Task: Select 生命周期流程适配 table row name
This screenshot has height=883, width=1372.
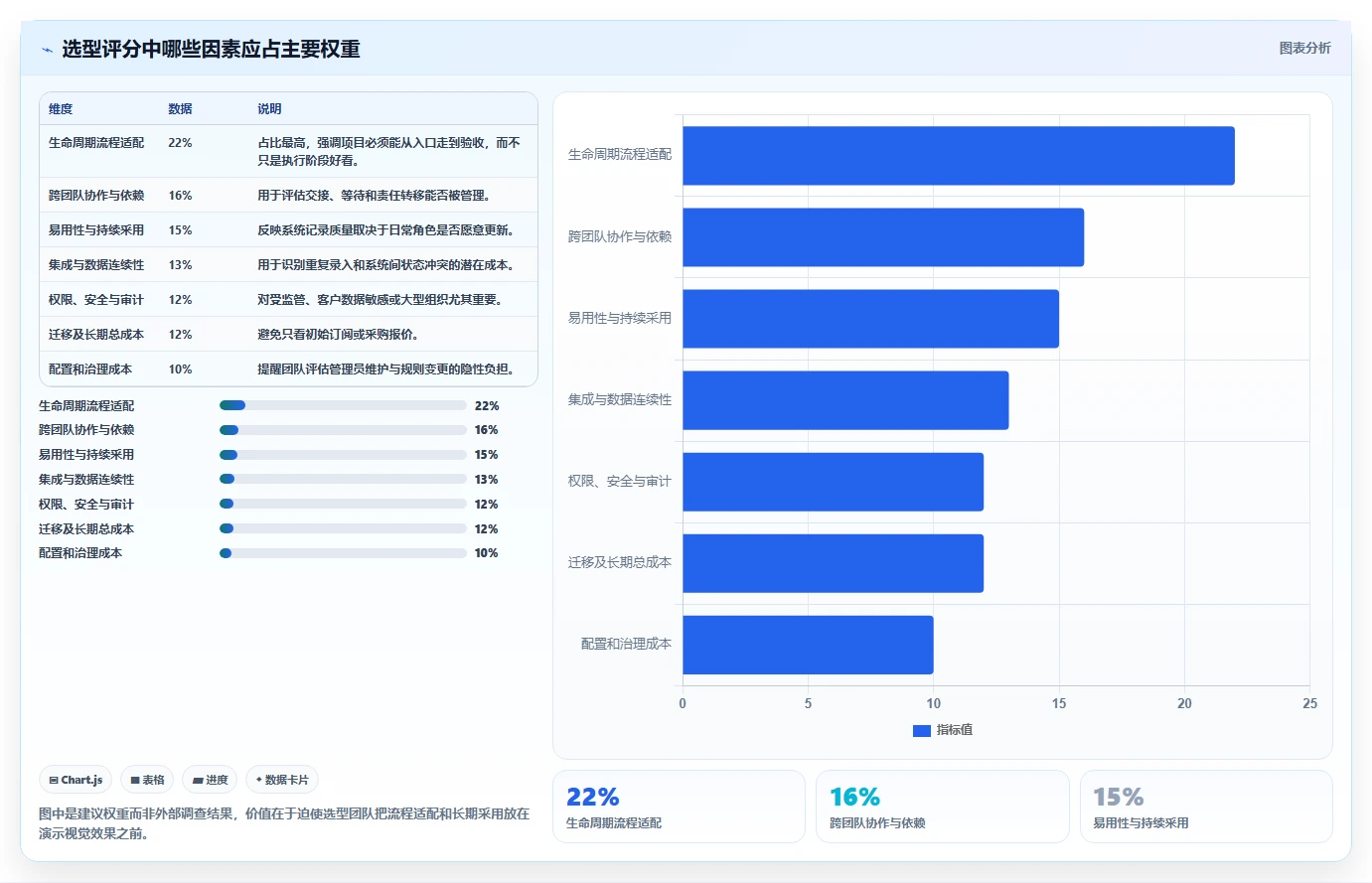Action: (96, 143)
